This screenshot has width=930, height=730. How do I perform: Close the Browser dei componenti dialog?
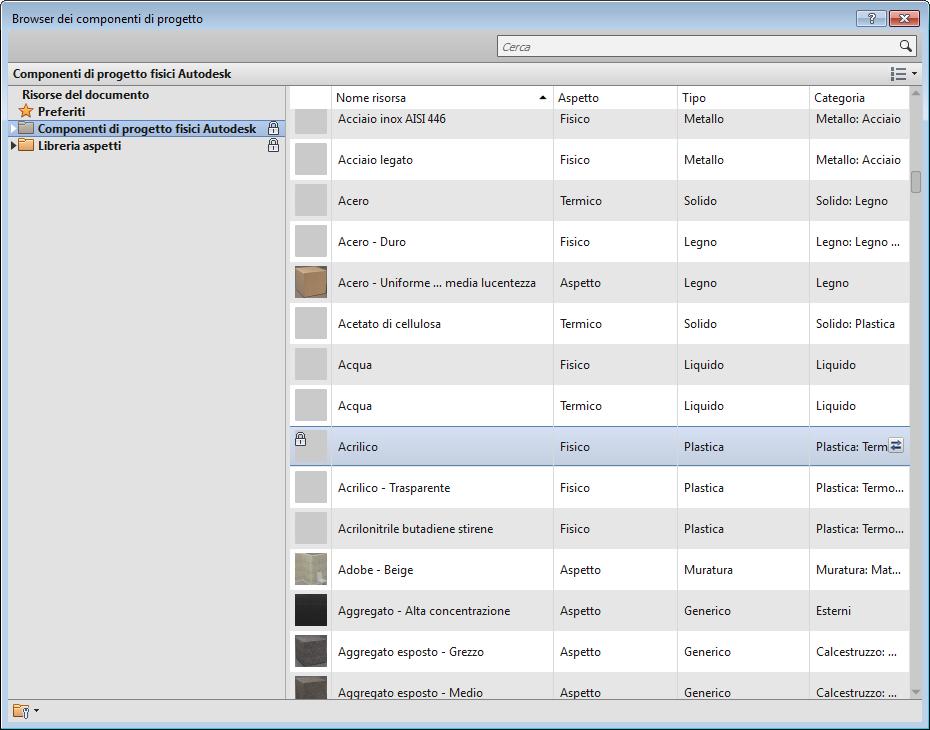point(904,18)
